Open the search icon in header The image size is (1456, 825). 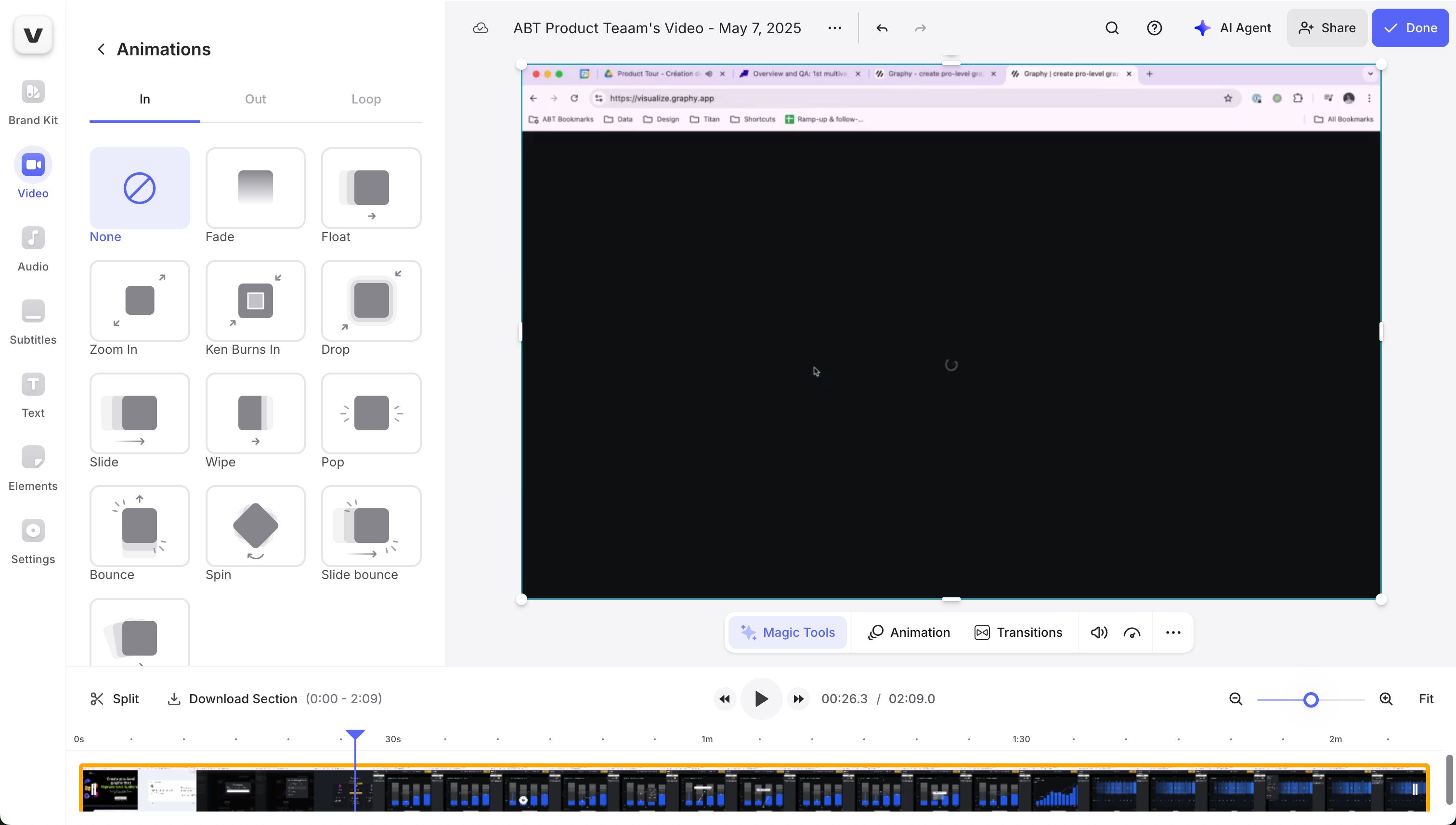coord(1112,28)
